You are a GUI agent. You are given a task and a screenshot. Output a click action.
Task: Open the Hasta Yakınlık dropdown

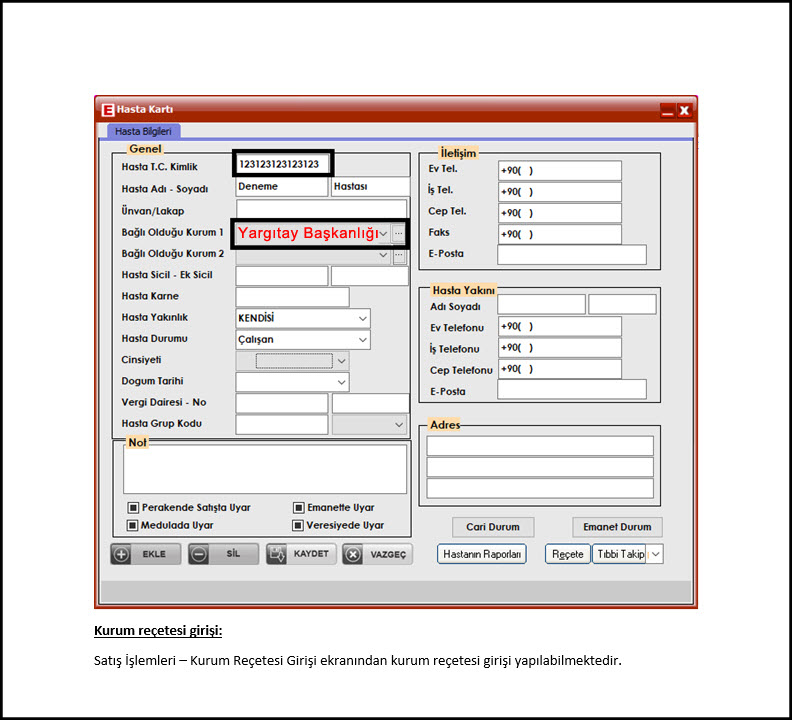point(363,318)
